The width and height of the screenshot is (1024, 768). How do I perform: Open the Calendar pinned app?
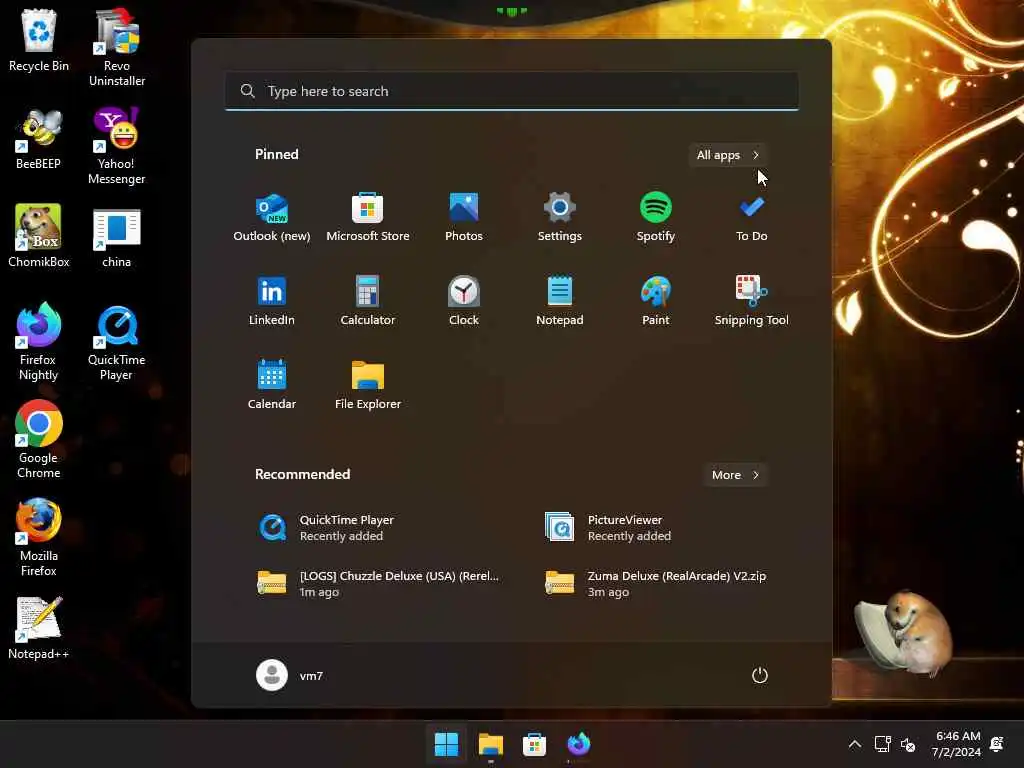point(272,385)
